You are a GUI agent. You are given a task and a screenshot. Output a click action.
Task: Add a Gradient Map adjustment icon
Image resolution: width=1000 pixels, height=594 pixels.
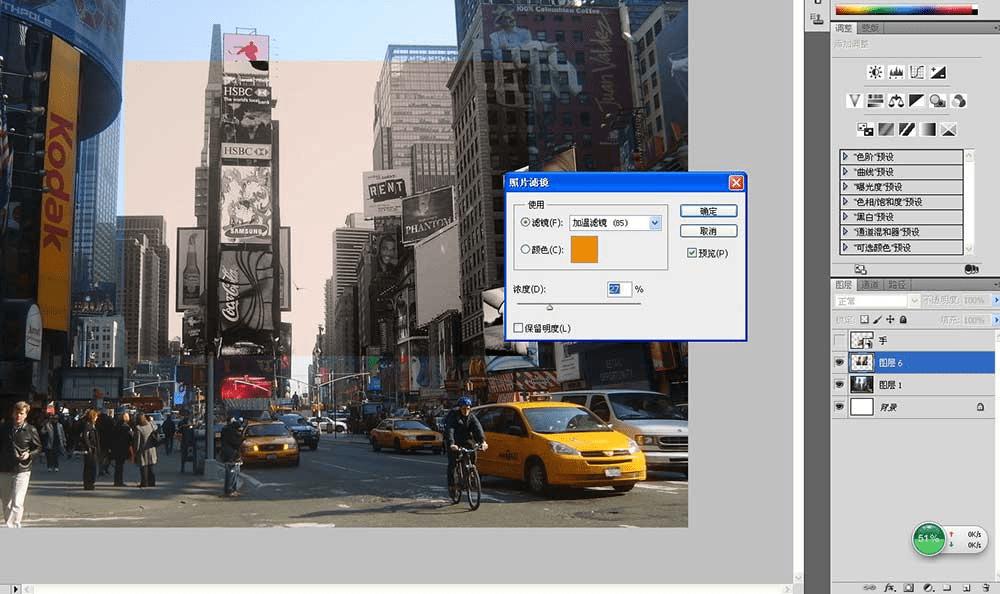(x=927, y=130)
